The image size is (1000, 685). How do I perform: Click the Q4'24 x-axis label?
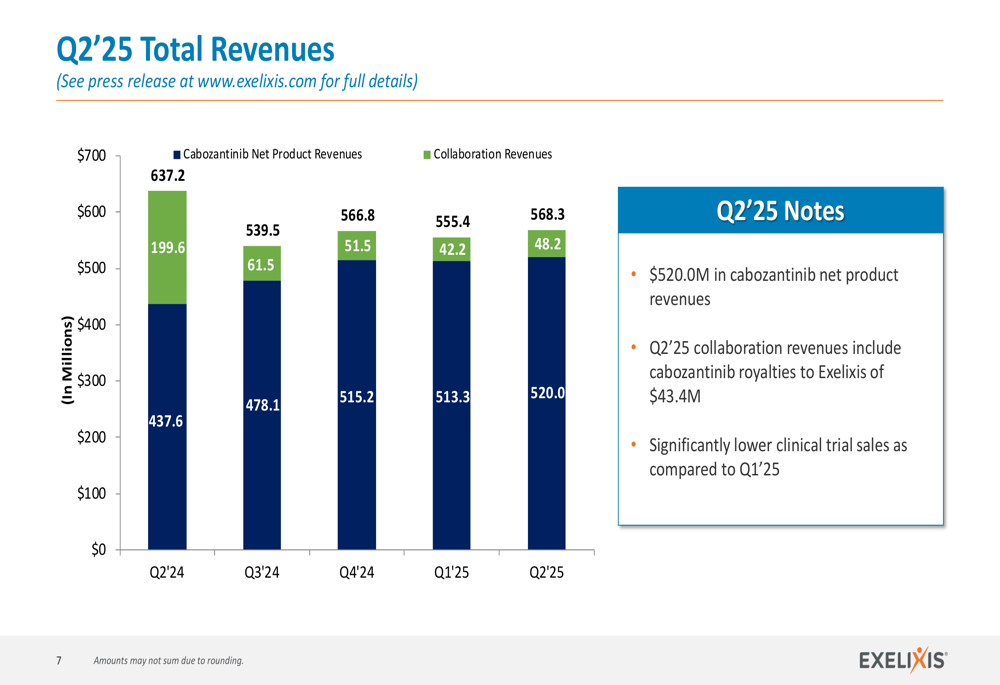[357, 572]
